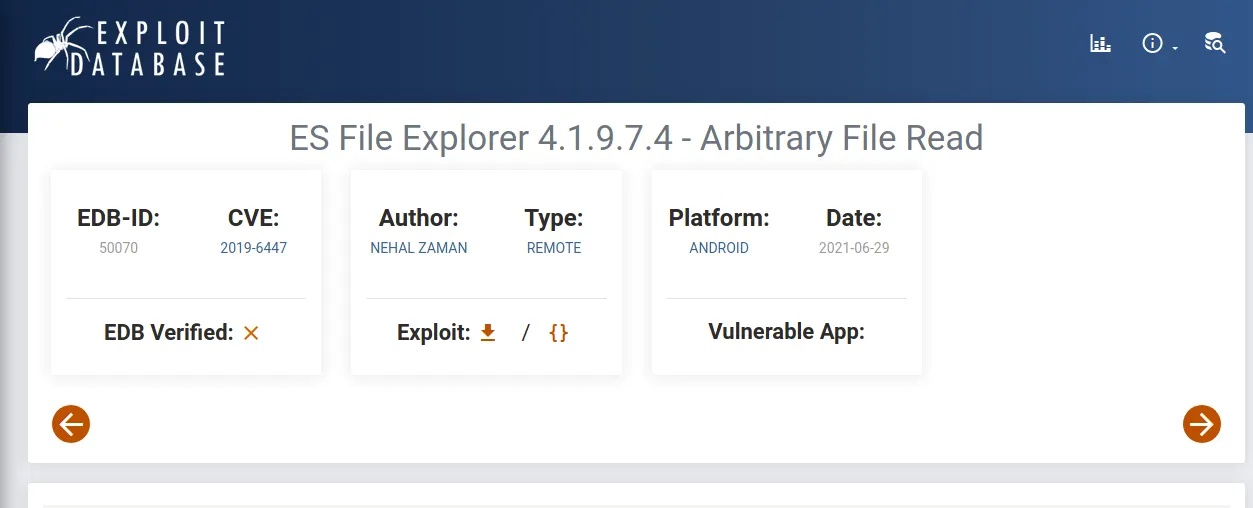Click the CVE heading
The height and width of the screenshot is (508, 1253).
tap(254, 218)
